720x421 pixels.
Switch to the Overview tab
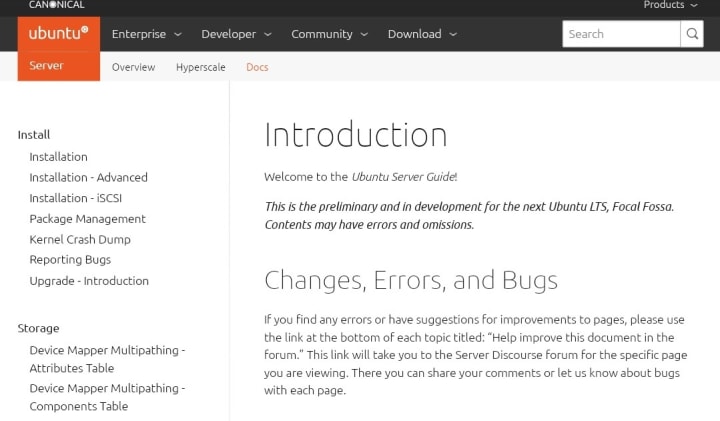click(x=133, y=67)
